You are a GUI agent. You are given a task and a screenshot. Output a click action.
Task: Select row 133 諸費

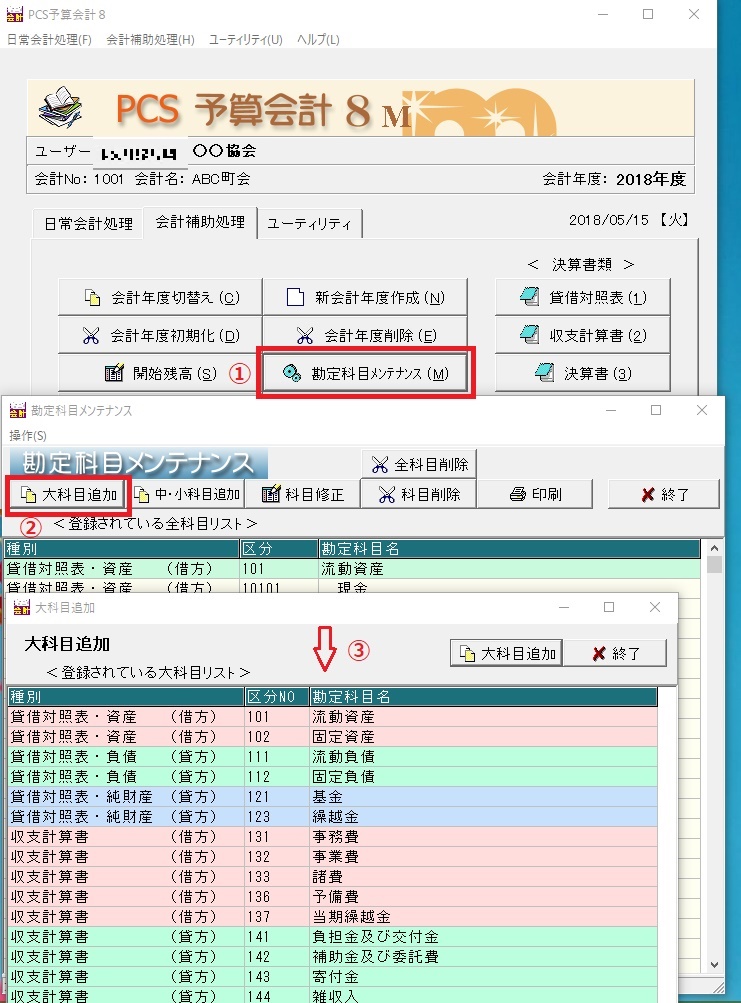point(333,877)
